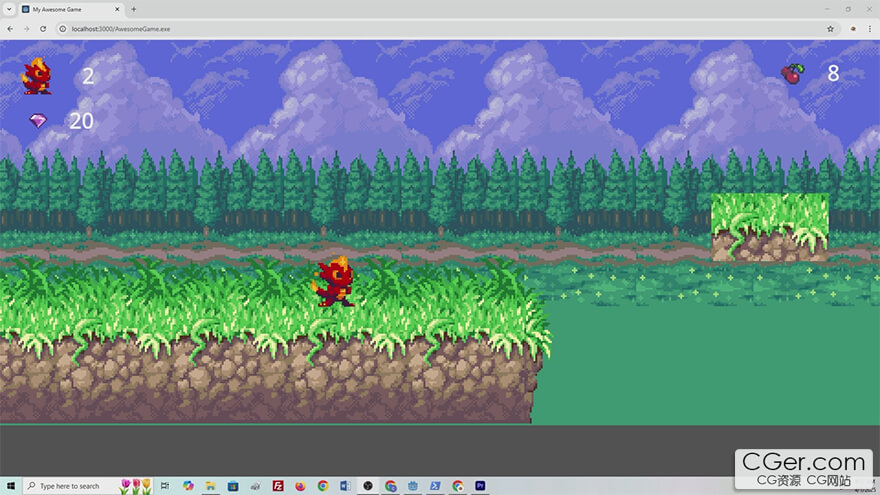
Task: Click the cherry count 8
Action: point(833,73)
